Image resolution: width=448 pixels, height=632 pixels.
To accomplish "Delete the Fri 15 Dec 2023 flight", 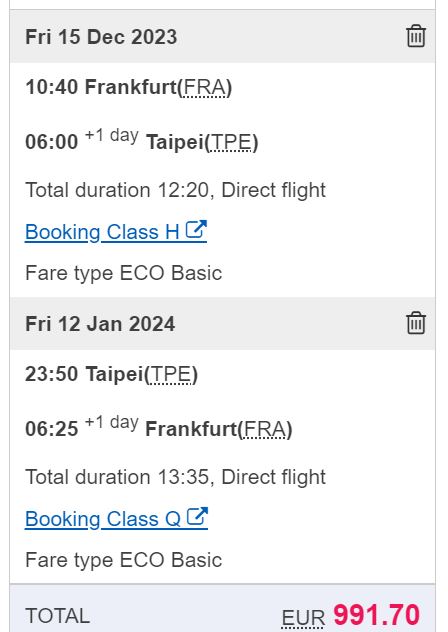I will click(x=416, y=36).
